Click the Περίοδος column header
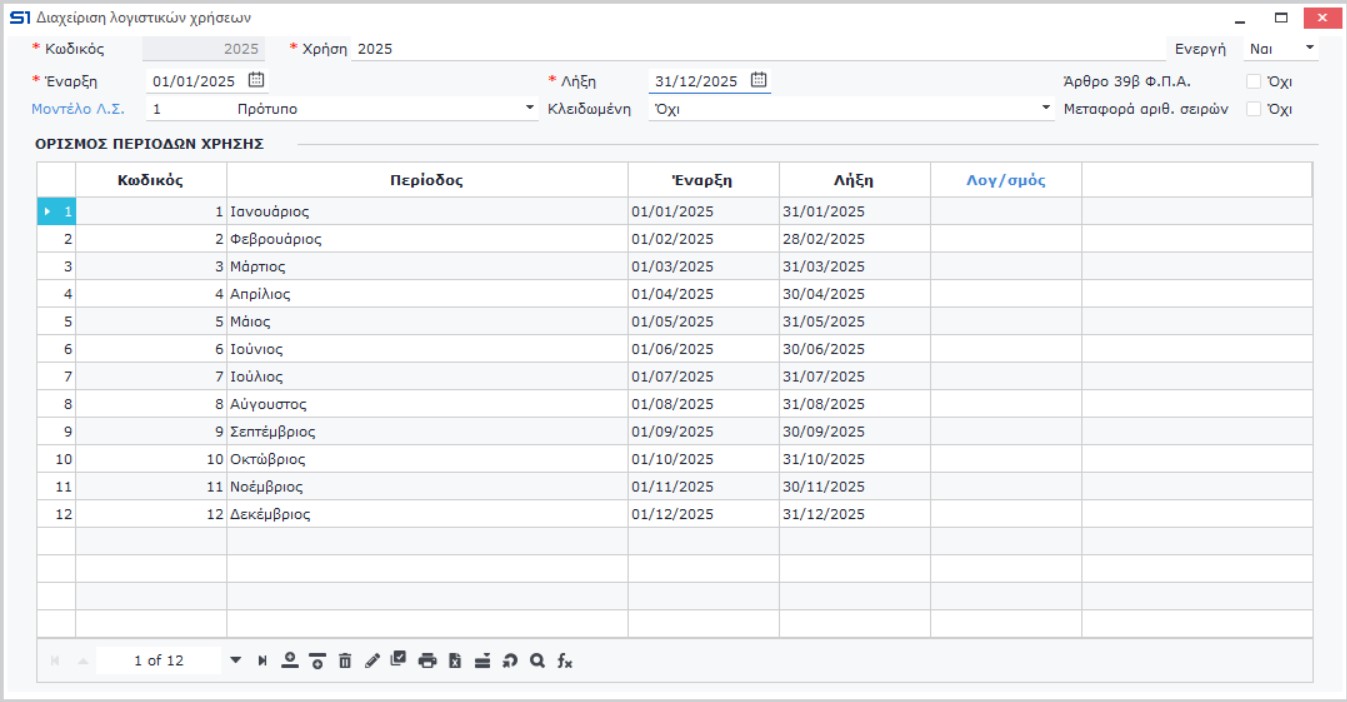Image resolution: width=1347 pixels, height=702 pixels. click(427, 181)
